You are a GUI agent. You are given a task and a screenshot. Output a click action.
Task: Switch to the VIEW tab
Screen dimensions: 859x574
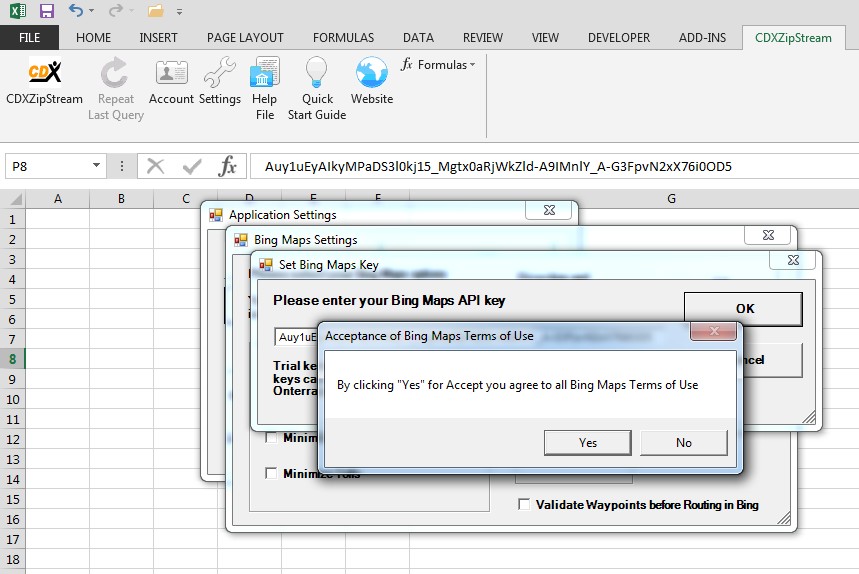click(x=545, y=38)
